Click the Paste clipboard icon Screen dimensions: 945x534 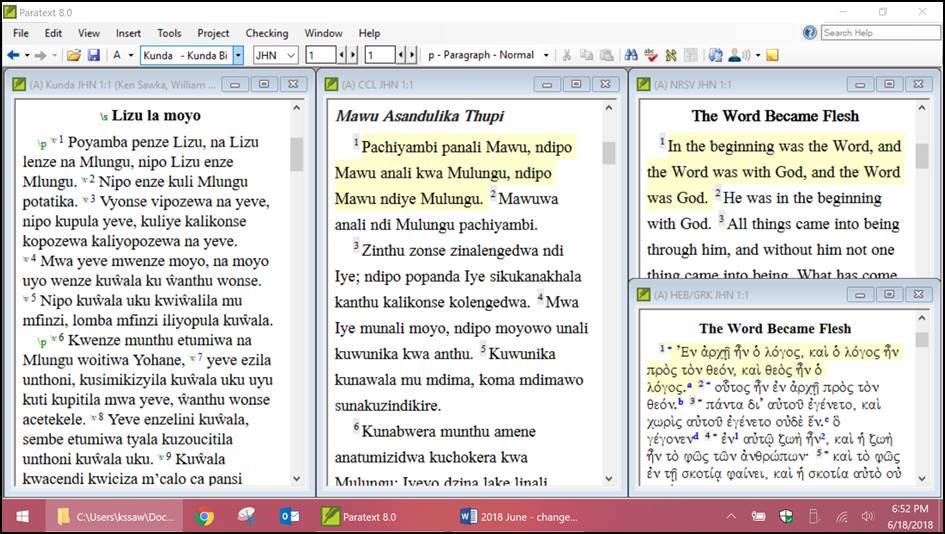pos(607,55)
